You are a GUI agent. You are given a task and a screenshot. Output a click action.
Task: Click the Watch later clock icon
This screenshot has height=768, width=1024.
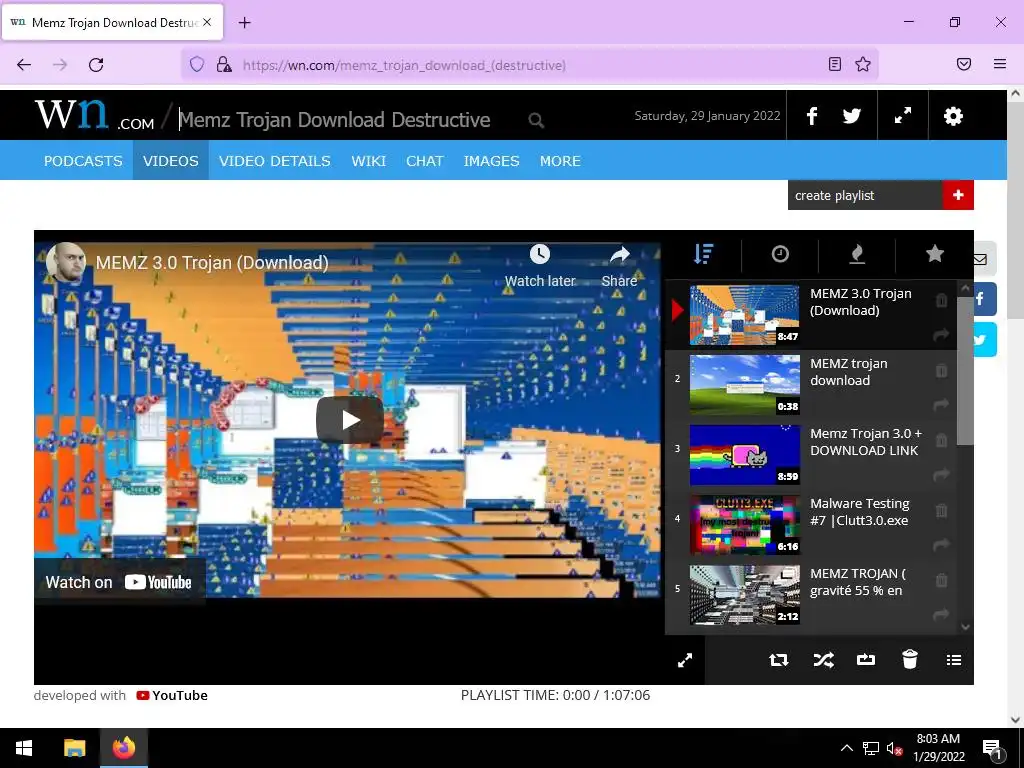coord(539,254)
